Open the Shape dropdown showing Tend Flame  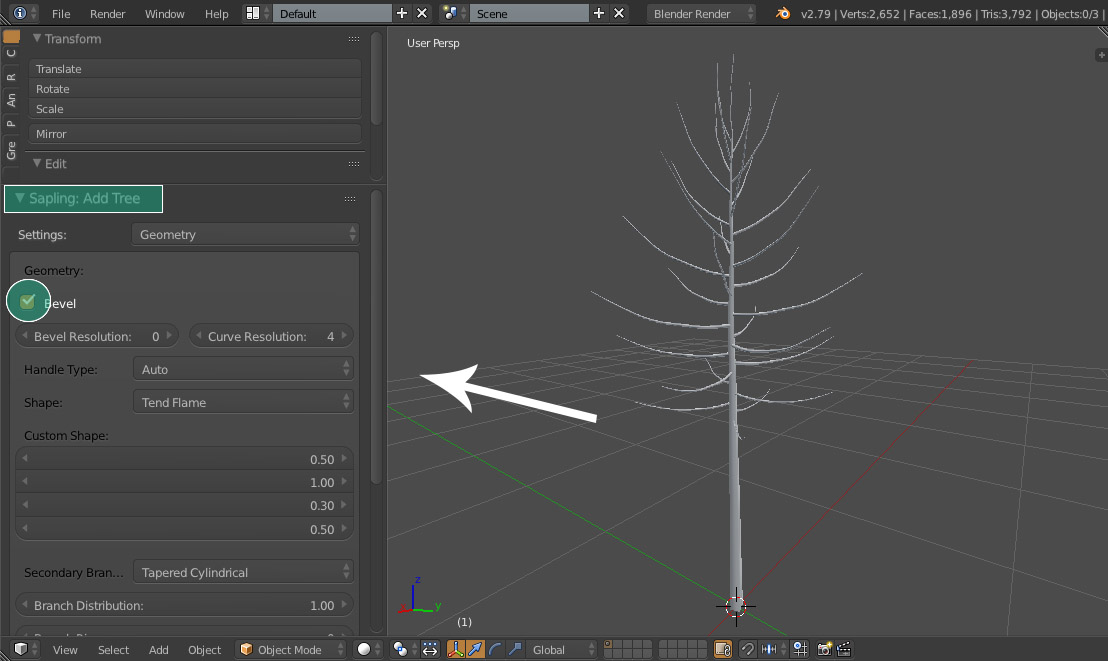(x=243, y=401)
